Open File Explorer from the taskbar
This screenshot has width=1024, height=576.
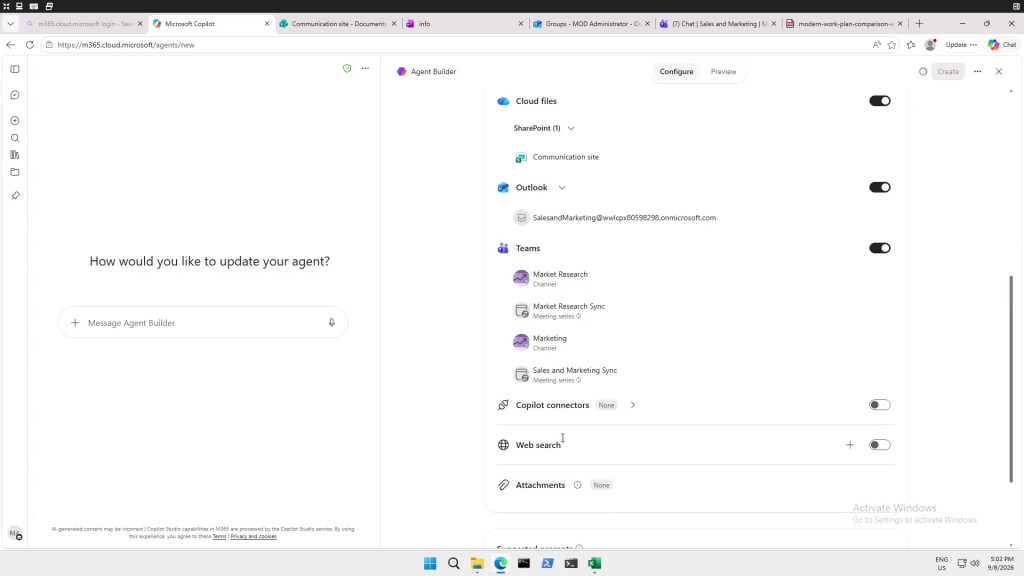click(477, 564)
